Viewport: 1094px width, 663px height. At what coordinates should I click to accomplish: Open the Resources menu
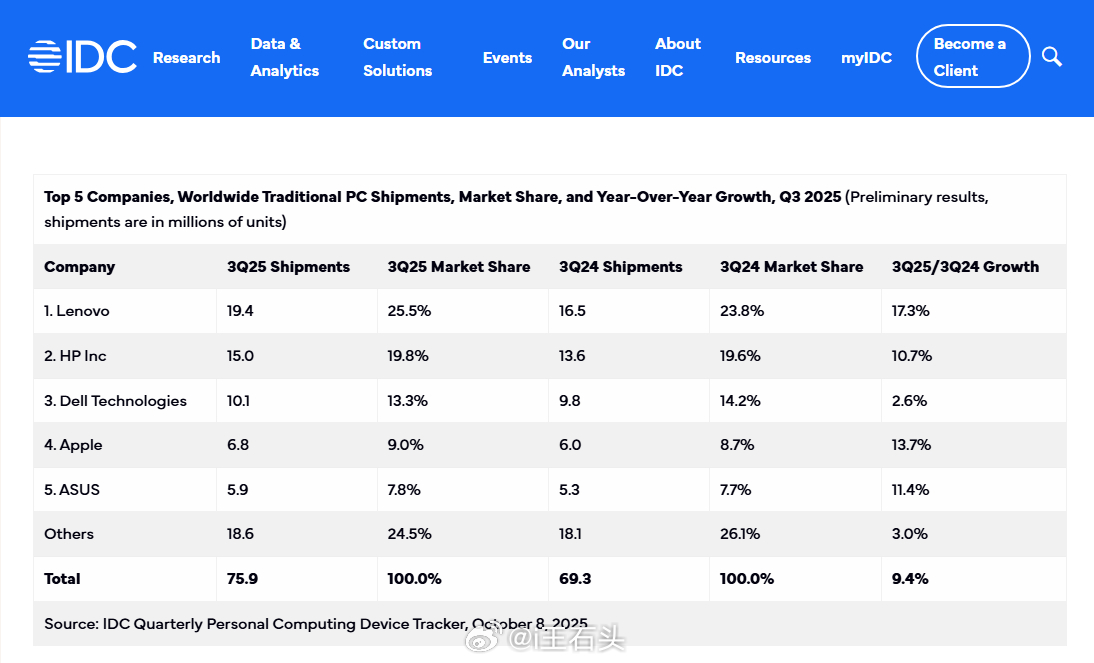click(773, 57)
